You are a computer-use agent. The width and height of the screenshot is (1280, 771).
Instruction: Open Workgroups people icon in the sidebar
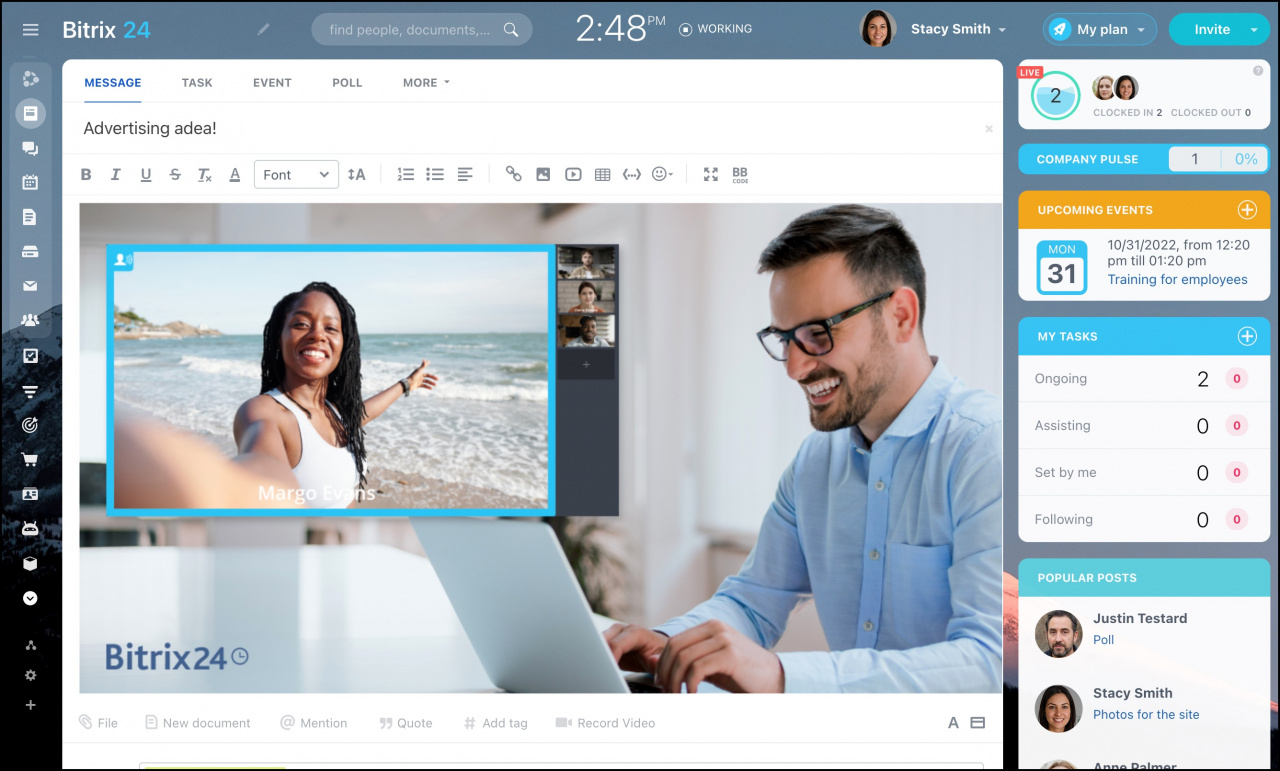(x=30, y=321)
